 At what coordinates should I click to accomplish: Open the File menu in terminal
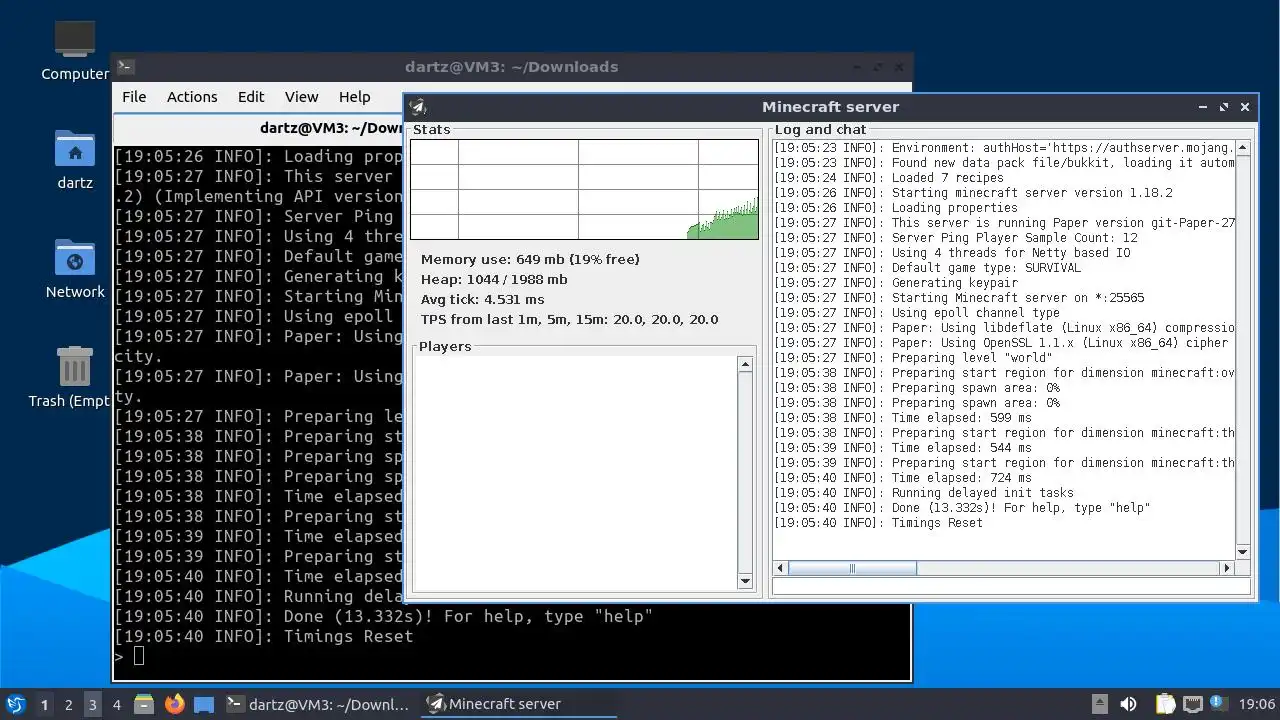click(134, 97)
